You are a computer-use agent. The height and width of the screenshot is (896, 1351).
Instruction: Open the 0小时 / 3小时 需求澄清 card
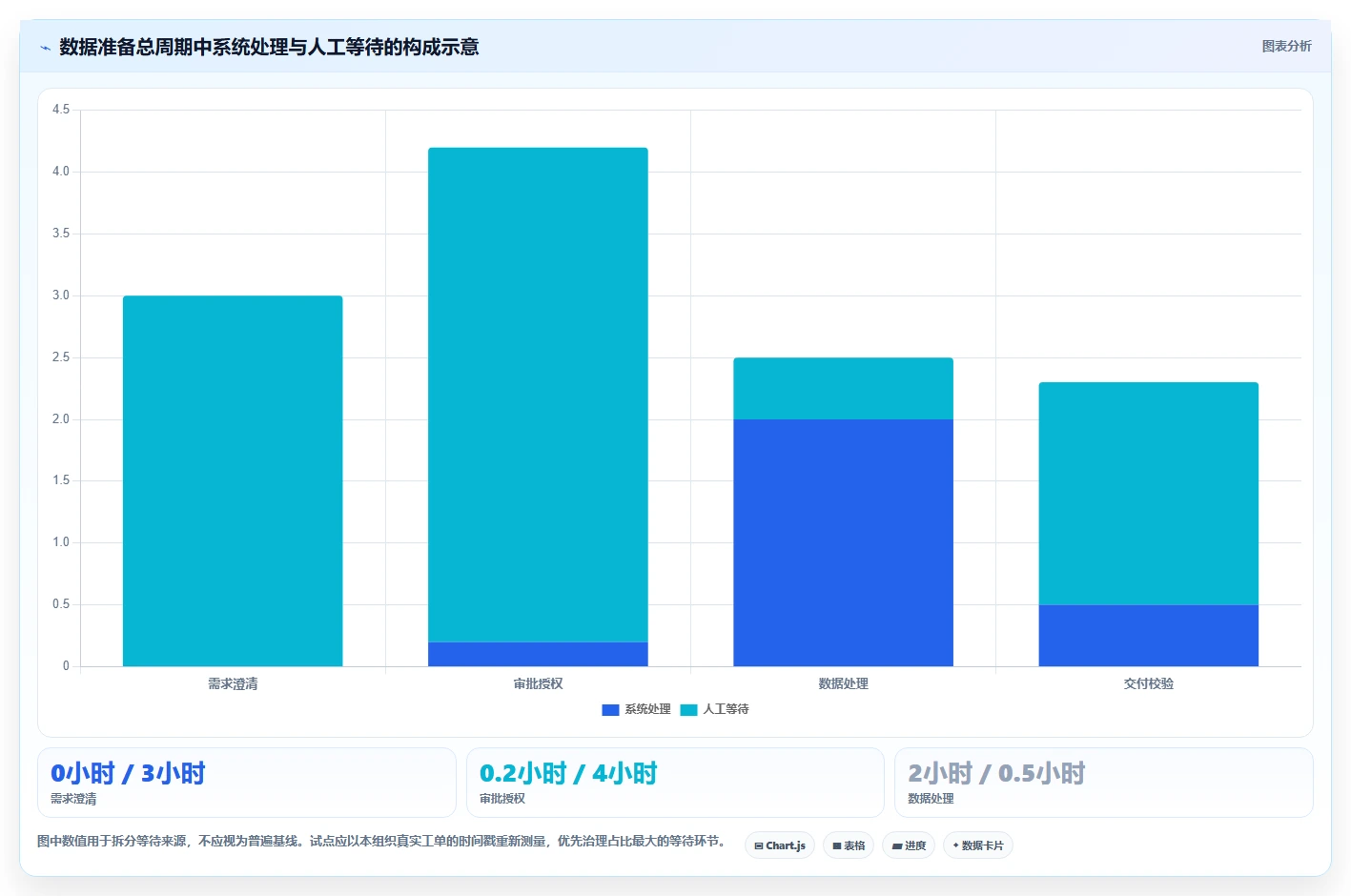(x=247, y=783)
